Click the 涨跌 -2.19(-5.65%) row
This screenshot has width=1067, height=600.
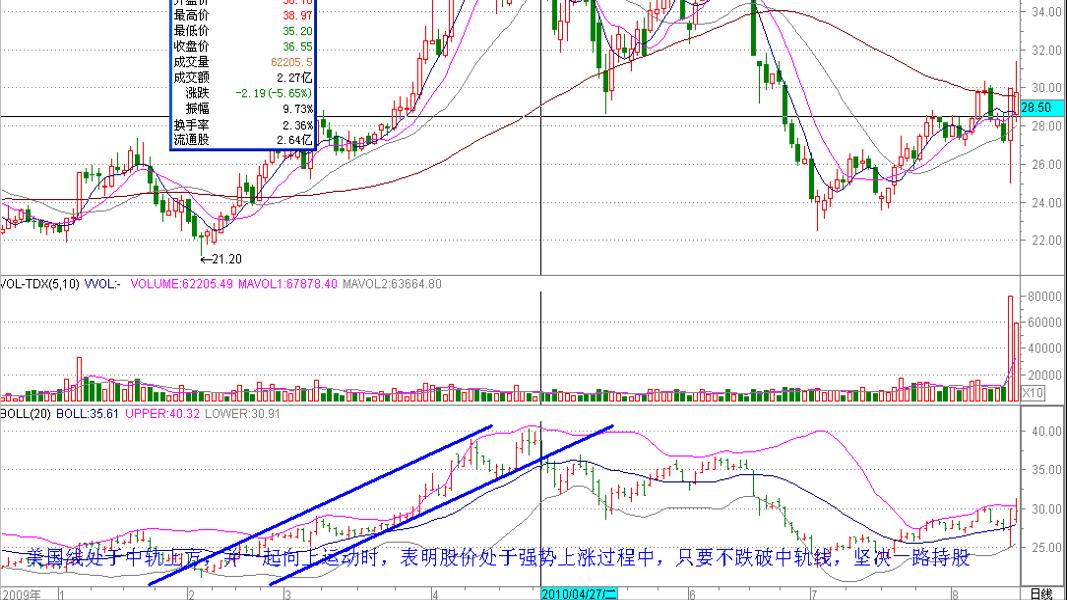click(243, 93)
